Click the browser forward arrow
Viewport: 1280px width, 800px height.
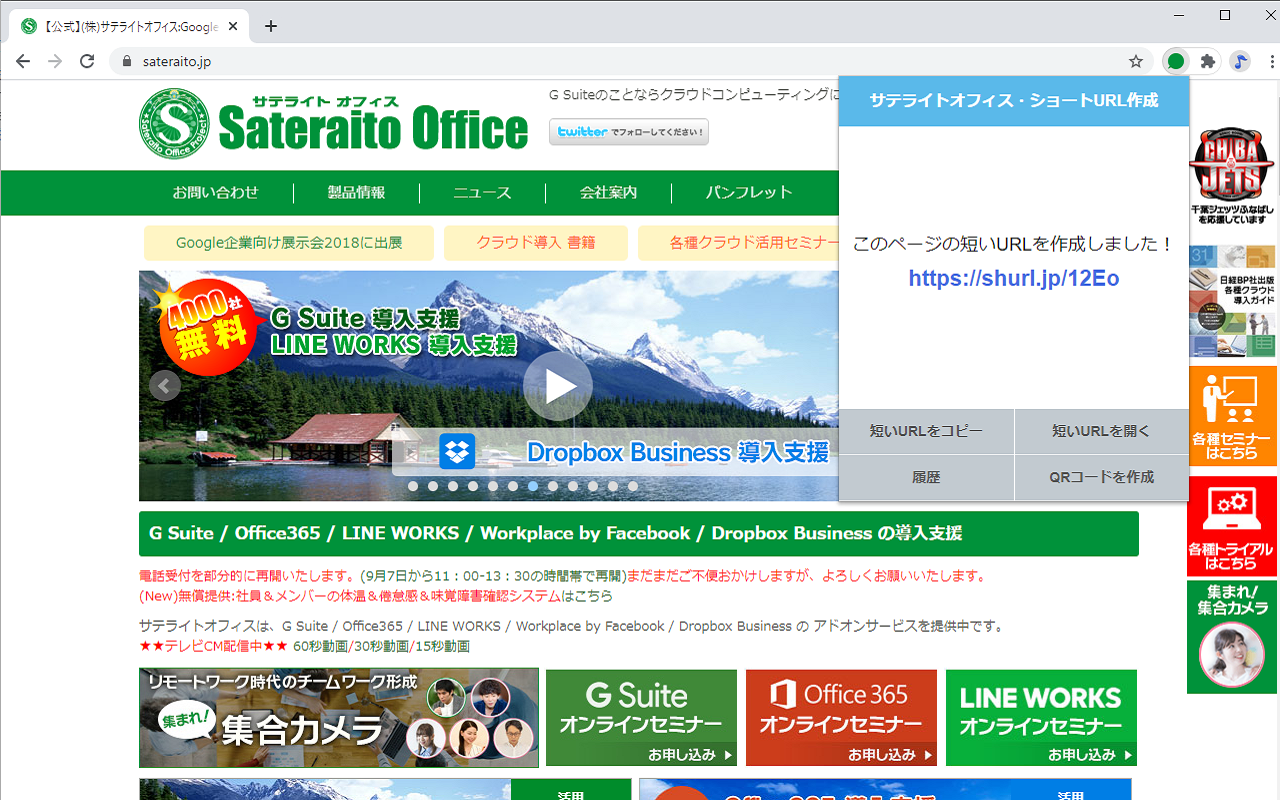[x=55, y=61]
